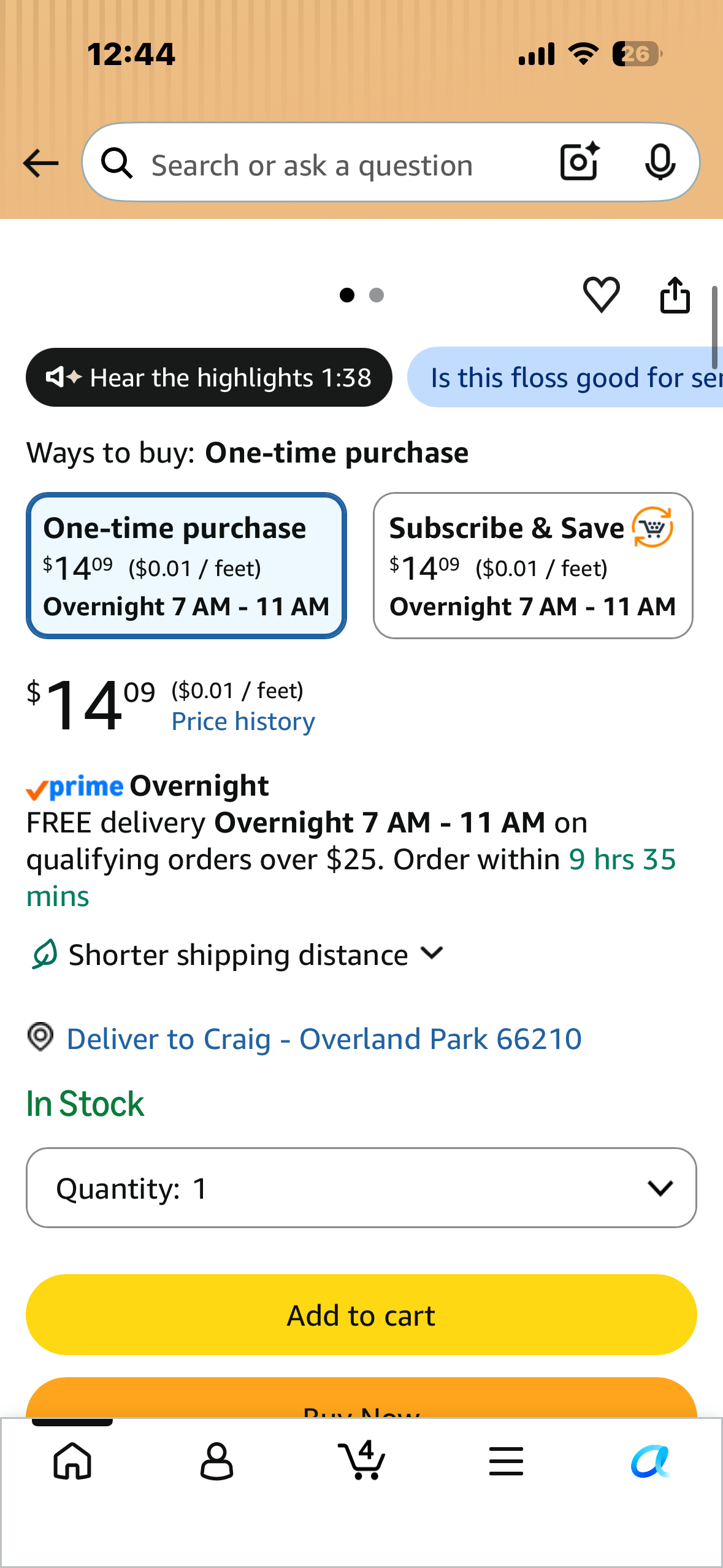Add to cart yellow button
Image resolution: width=723 pixels, height=1568 pixels.
point(361,1315)
